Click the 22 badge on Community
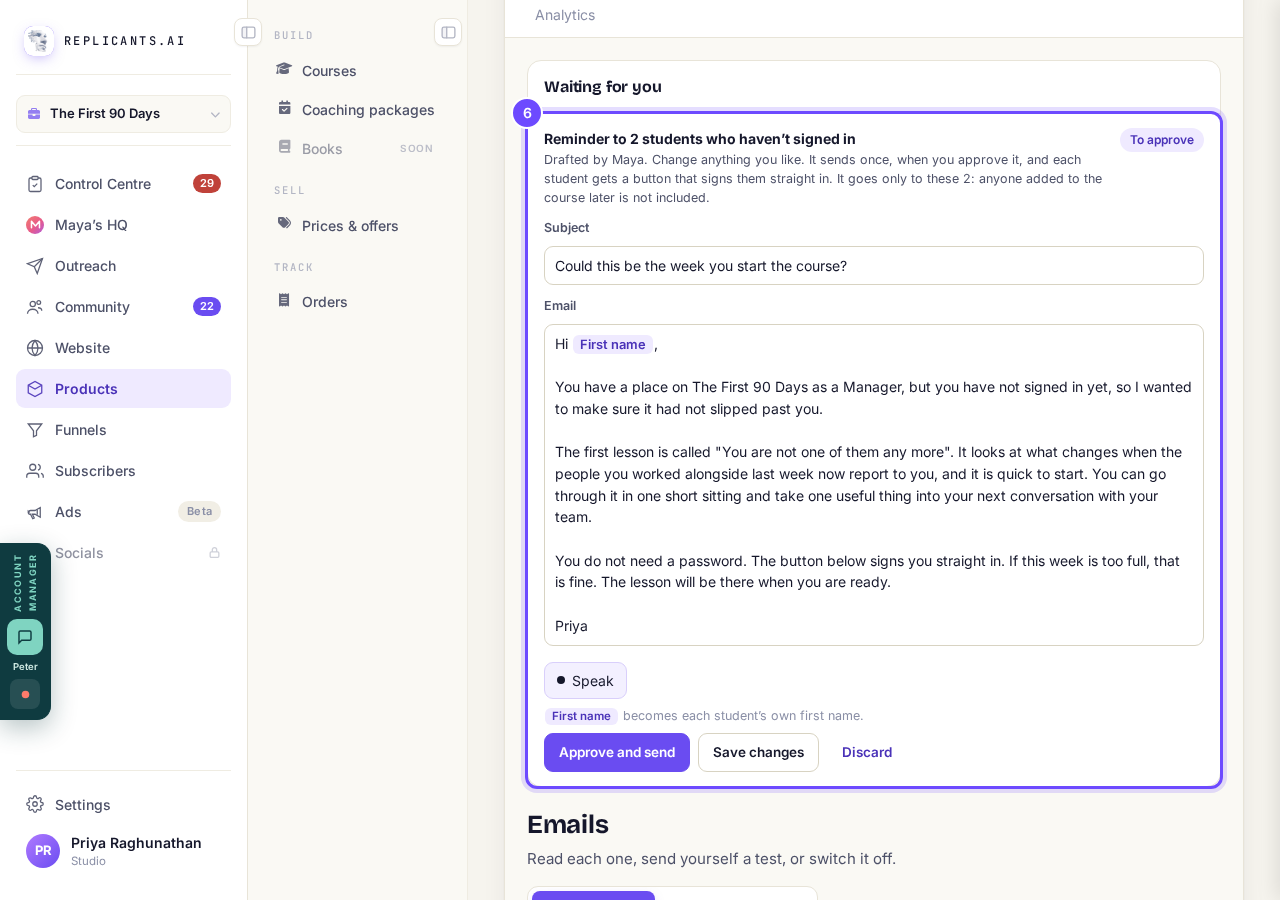 click(207, 307)
